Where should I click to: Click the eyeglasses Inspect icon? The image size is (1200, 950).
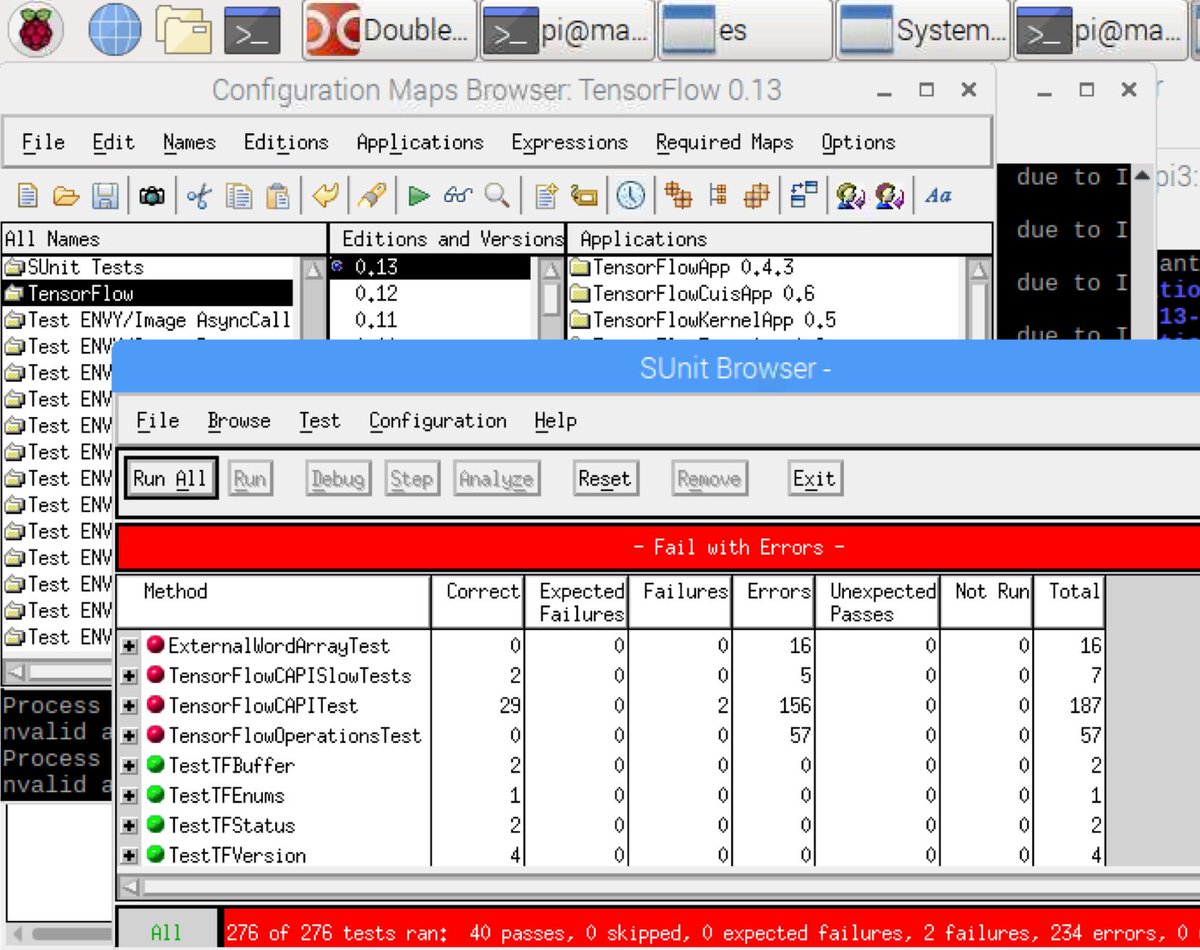(x=458, y=196)
